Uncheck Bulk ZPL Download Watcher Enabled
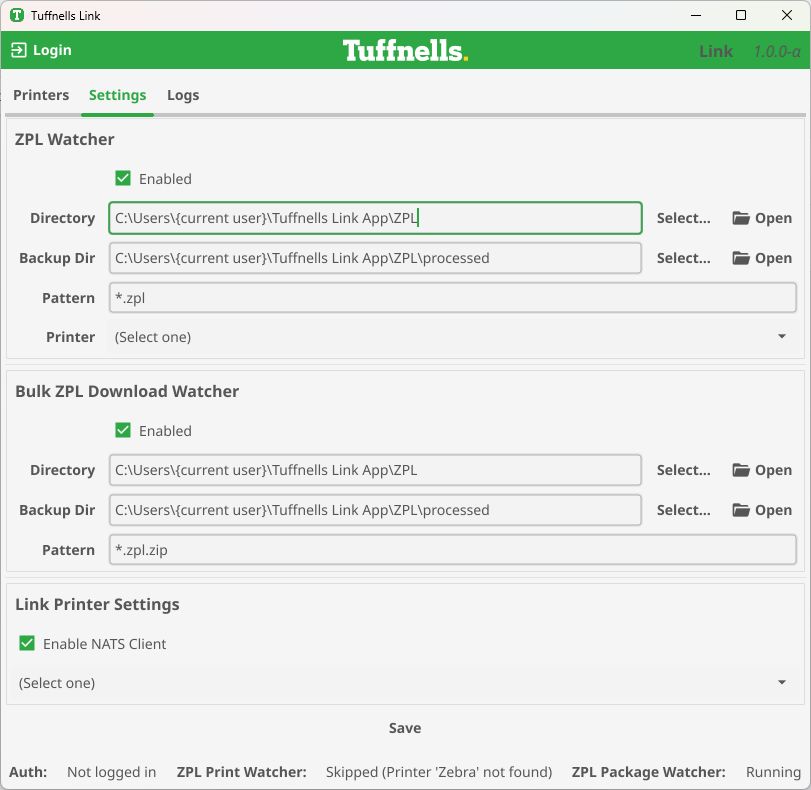This screenshot has height=790, width=811. pyautogui.click(x=123, y=431)
